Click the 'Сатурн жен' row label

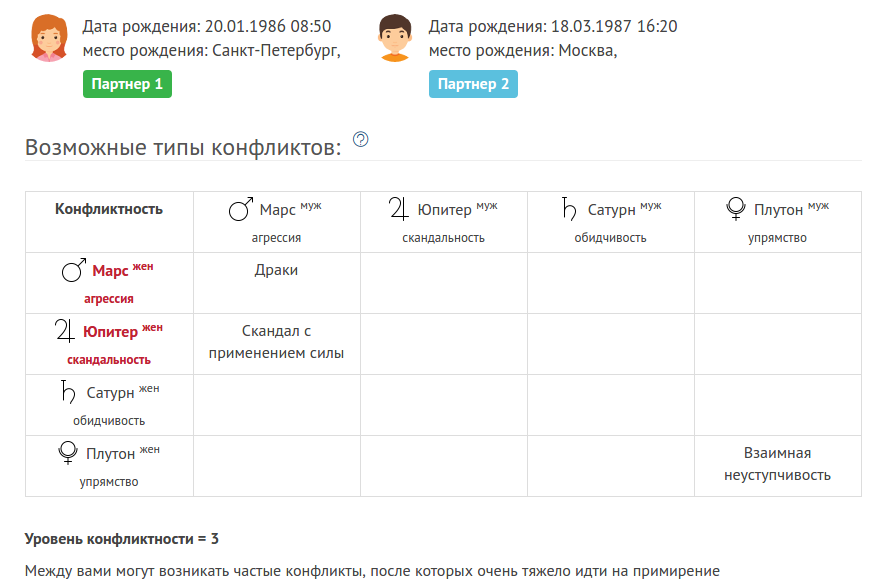pyautogui.click(x=123, y=392)
